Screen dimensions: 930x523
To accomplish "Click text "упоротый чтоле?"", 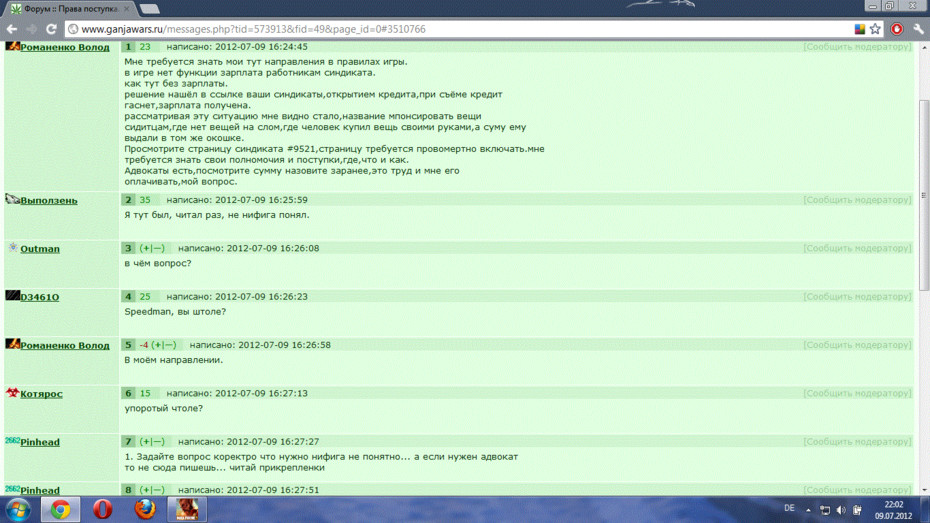I will click(x=164, y=409).
